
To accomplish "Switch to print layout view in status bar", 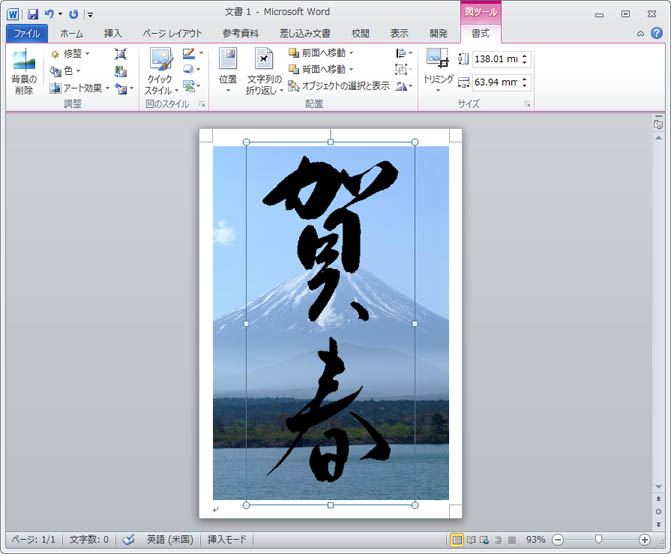I will pyautogui.click(x=457, y=540).
